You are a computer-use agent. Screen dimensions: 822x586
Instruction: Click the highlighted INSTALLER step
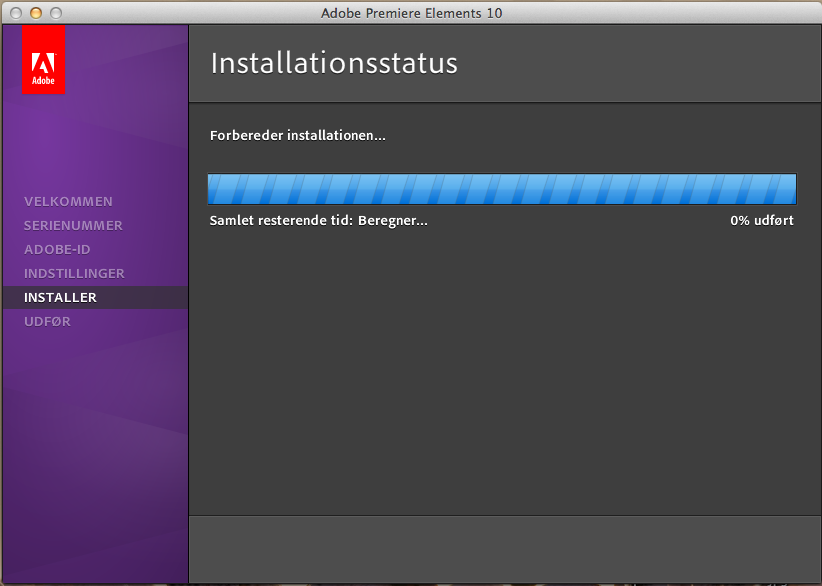[60, 297]
